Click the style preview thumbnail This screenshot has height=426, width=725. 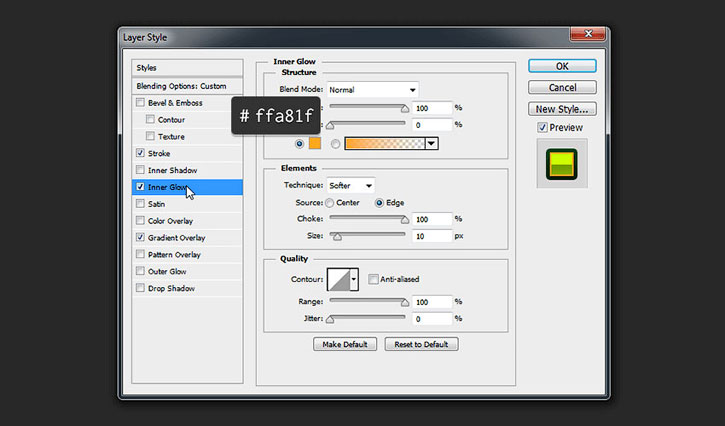(x=562, y=164)
